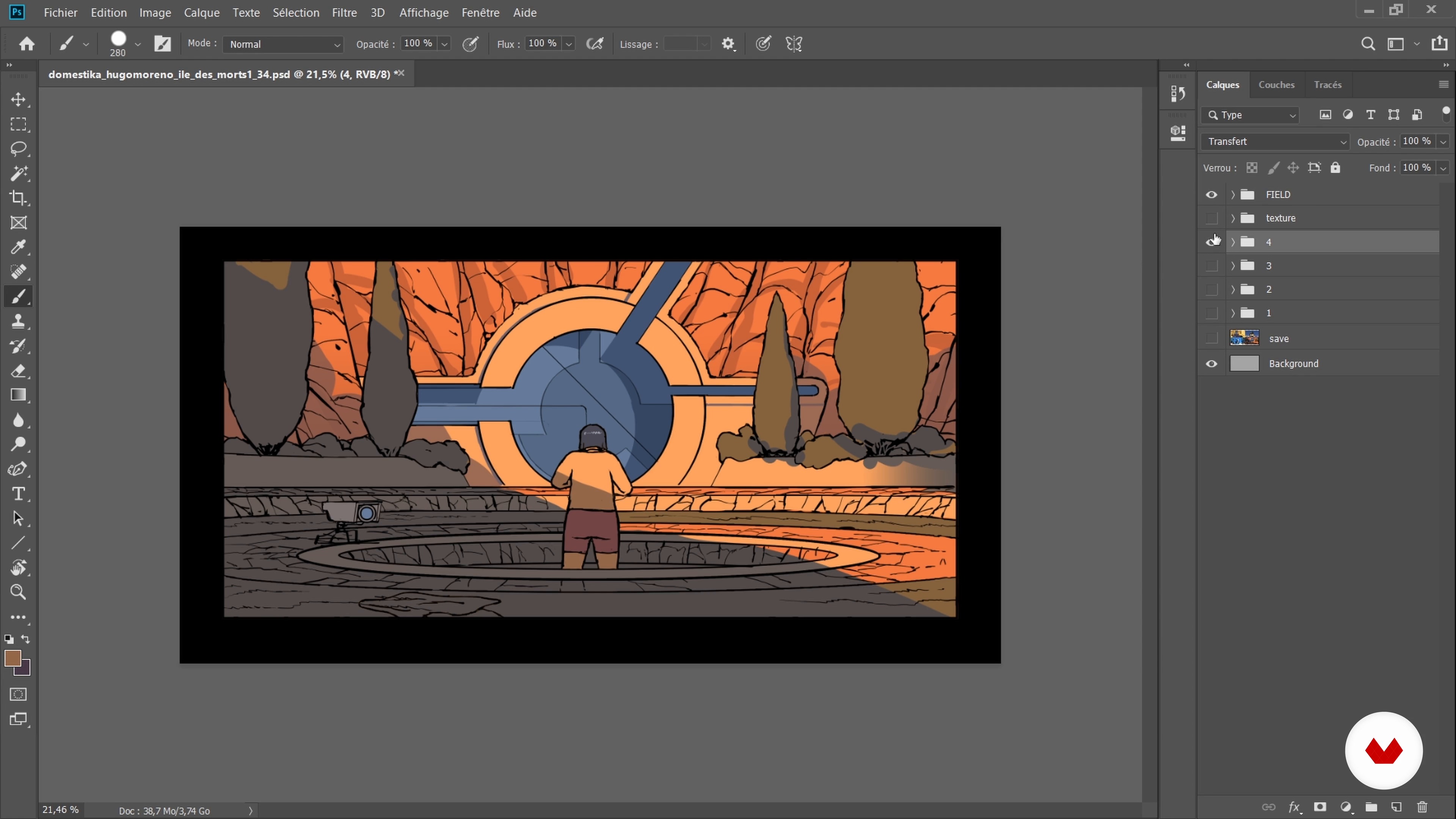Viewport: 1456px width, 819px height.
Task: Click the foreground color swatch
Action: (12, 658)
